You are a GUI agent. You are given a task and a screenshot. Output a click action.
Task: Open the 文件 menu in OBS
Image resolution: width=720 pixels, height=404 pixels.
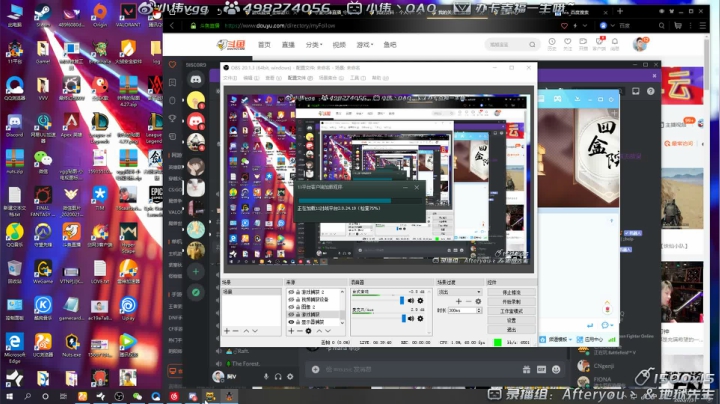(230, 78)
